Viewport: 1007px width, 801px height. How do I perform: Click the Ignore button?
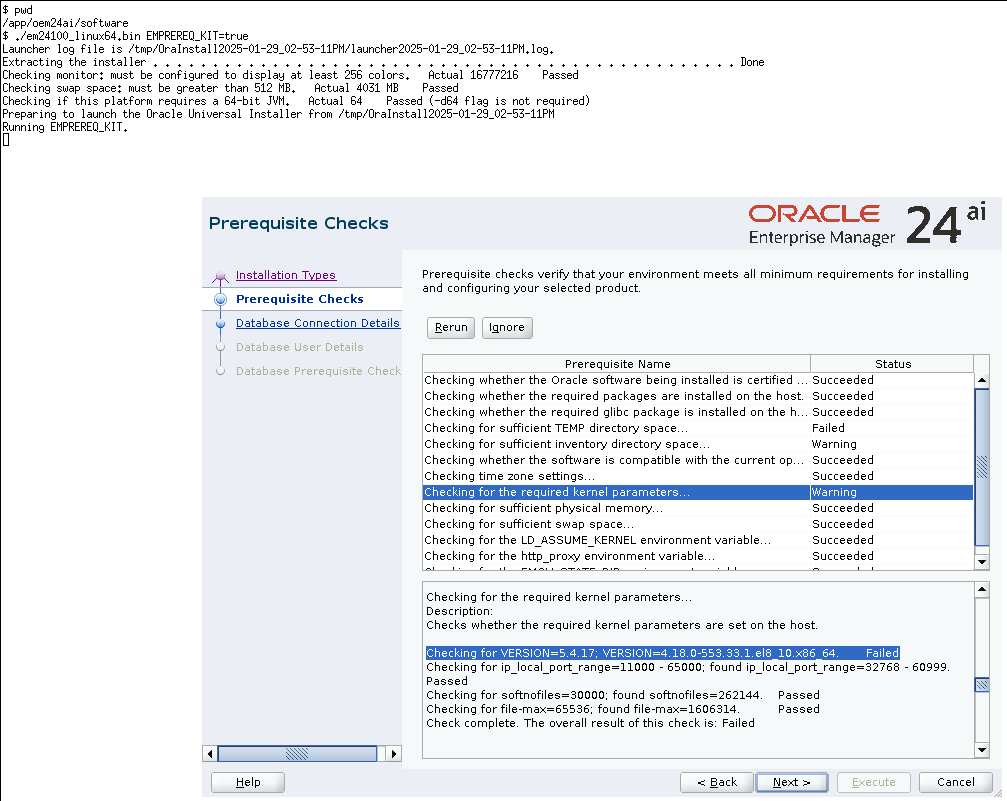507,328
